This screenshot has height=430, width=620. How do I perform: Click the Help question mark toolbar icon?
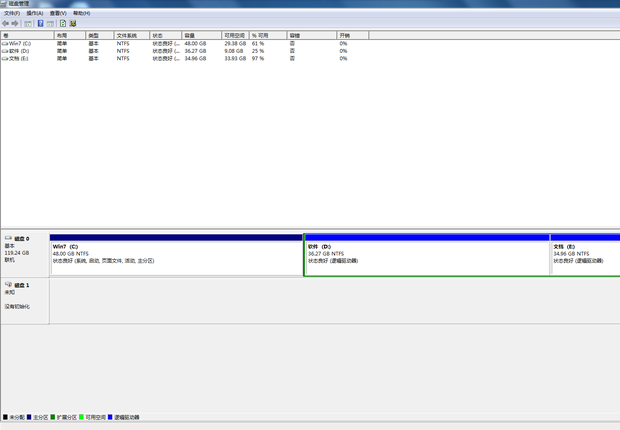tap(40, 23)
